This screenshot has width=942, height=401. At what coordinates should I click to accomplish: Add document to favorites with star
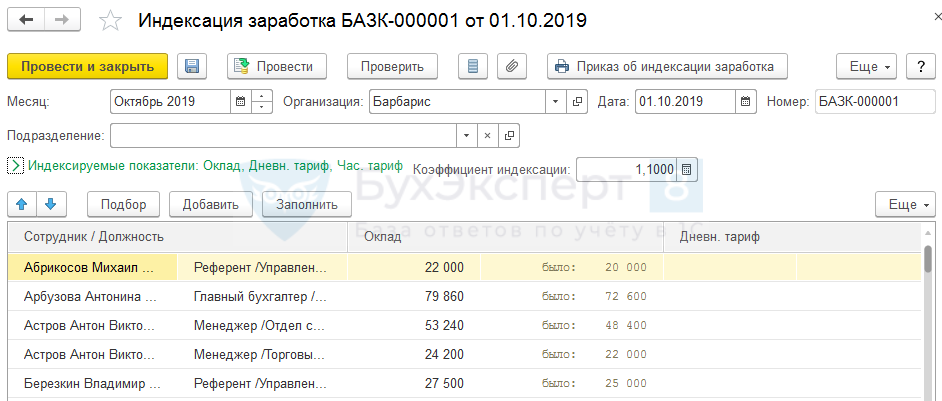tap(112, 21)
